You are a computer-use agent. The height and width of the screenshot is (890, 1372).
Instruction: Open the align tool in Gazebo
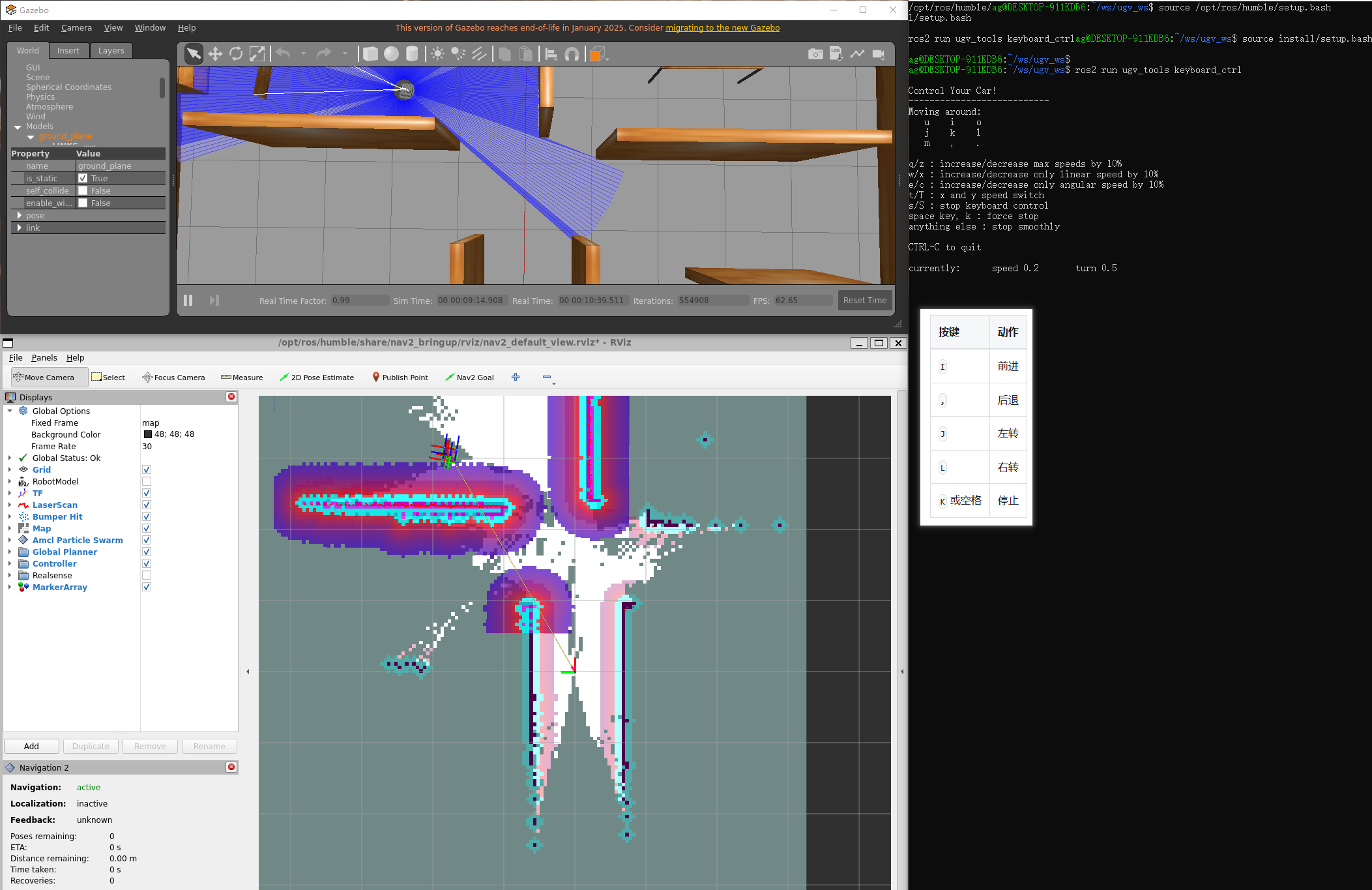tap(551, 54)
